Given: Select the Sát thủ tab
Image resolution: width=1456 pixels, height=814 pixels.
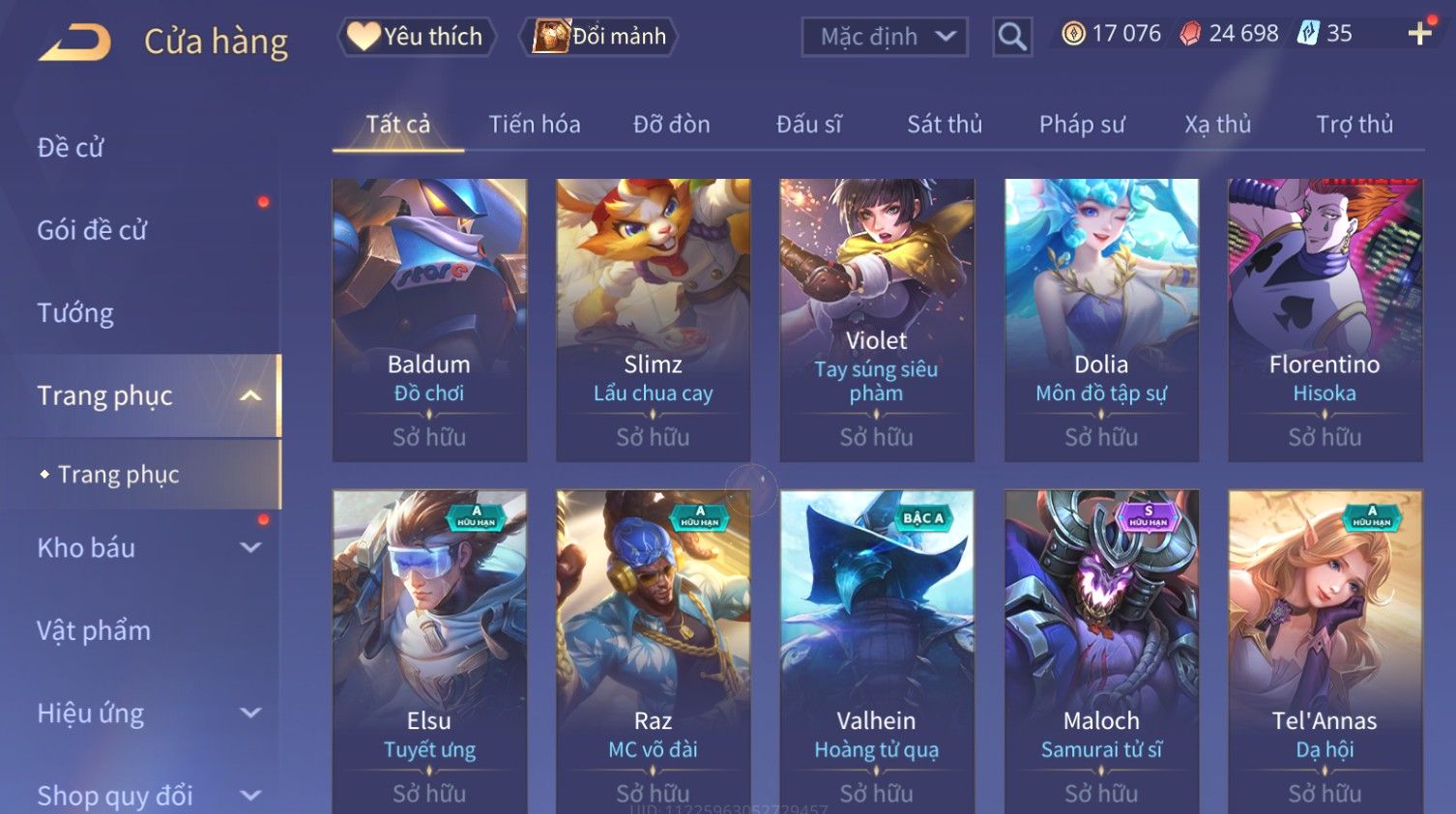Looking at the screenshot, I should pyautogui.click(x=945, y=124).
